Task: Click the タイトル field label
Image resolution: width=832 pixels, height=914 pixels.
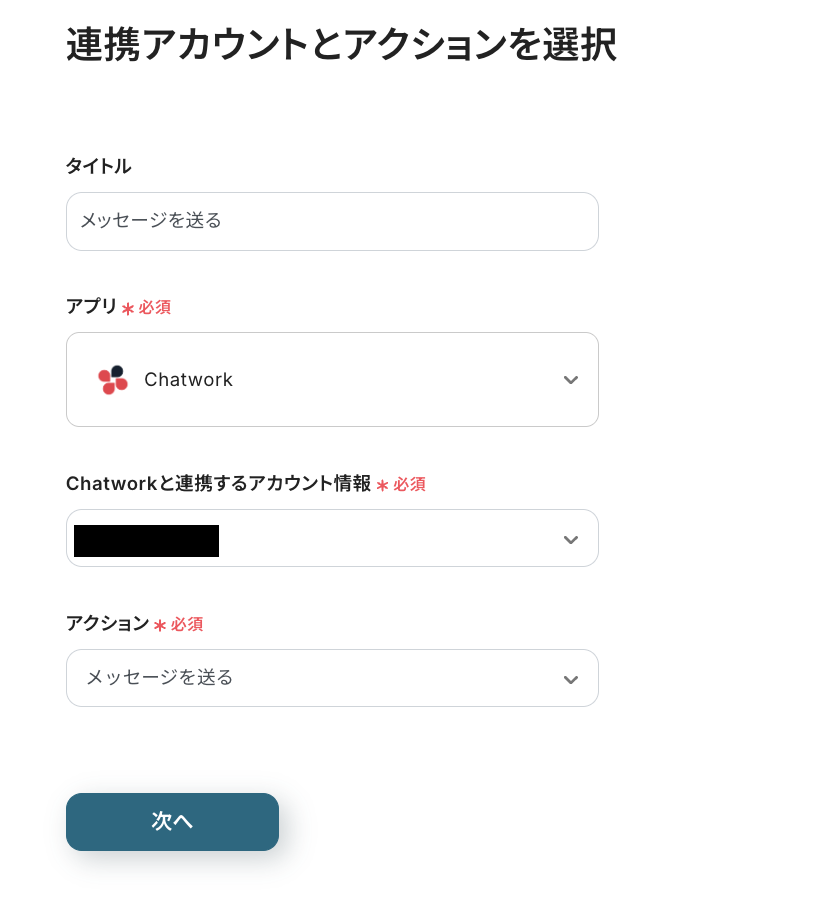Action: 98,167
